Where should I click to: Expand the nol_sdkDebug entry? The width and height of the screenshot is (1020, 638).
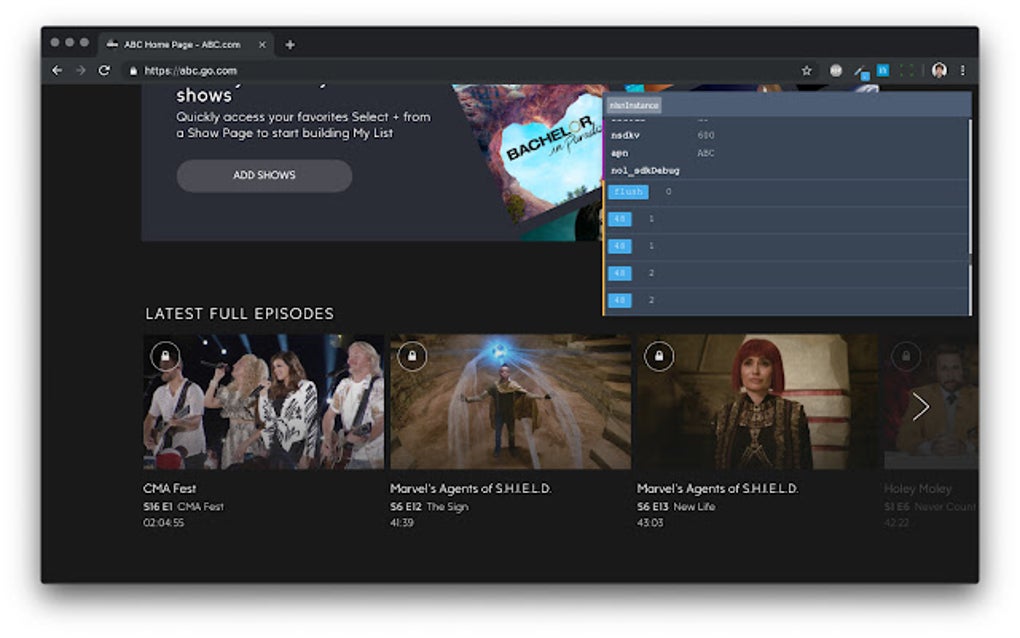pyautogui.click(x=646, y=170)
